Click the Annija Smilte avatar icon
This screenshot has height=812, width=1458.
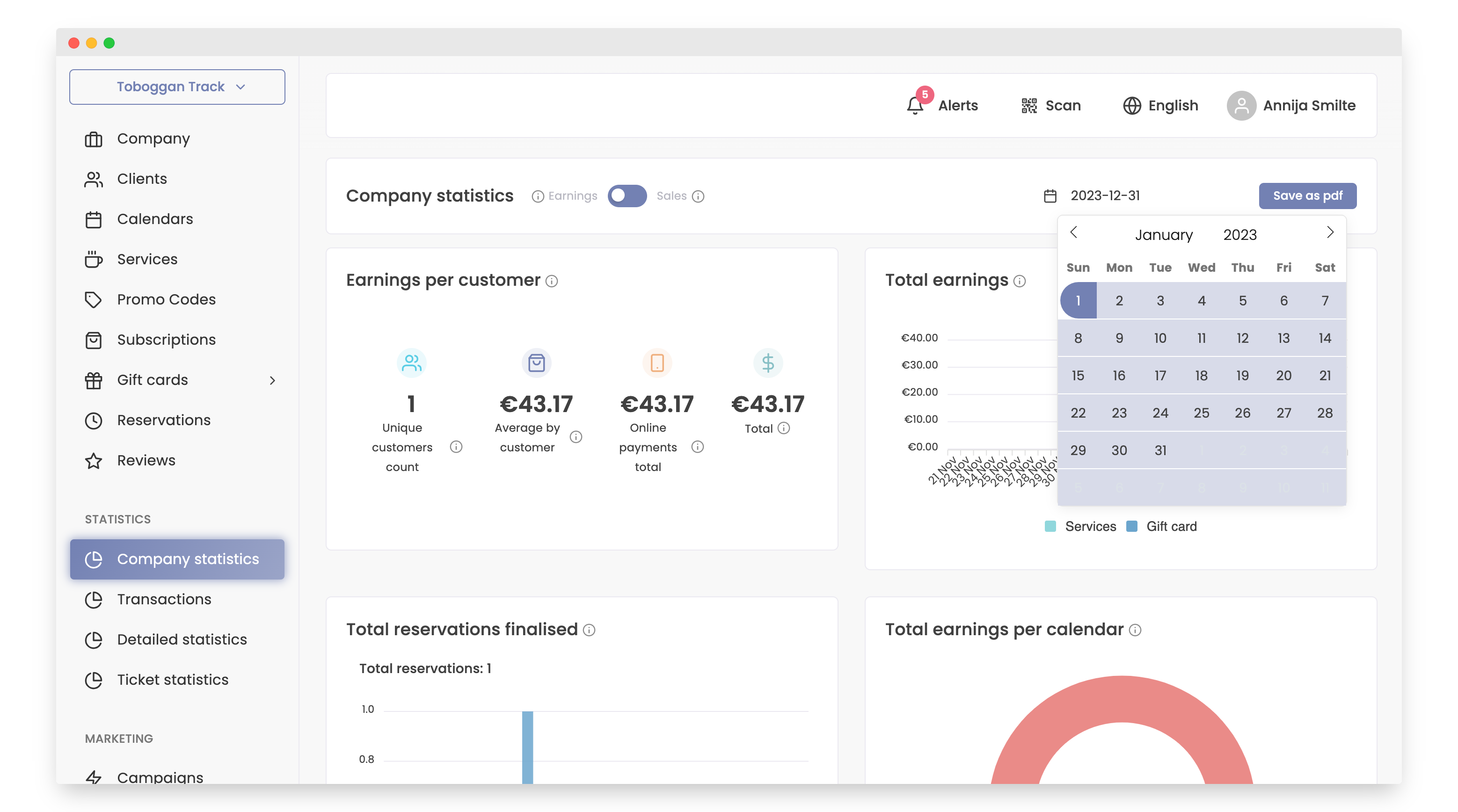[x=1241, y=105]
